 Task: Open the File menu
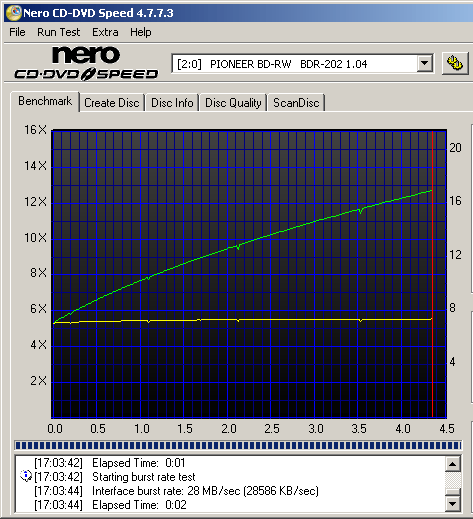(x=17, y=32)
